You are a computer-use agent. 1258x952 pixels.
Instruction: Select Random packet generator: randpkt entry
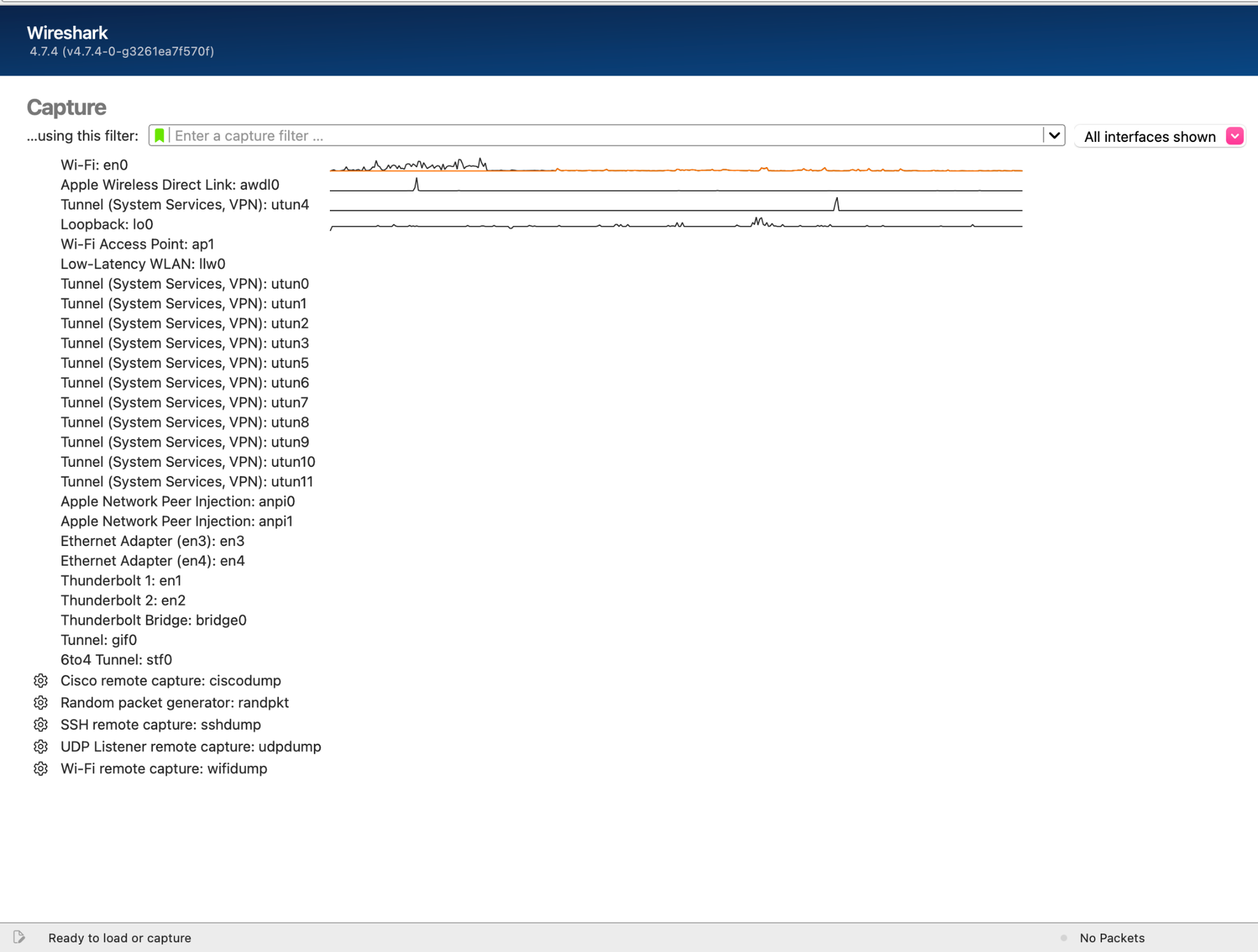(175, 702)
